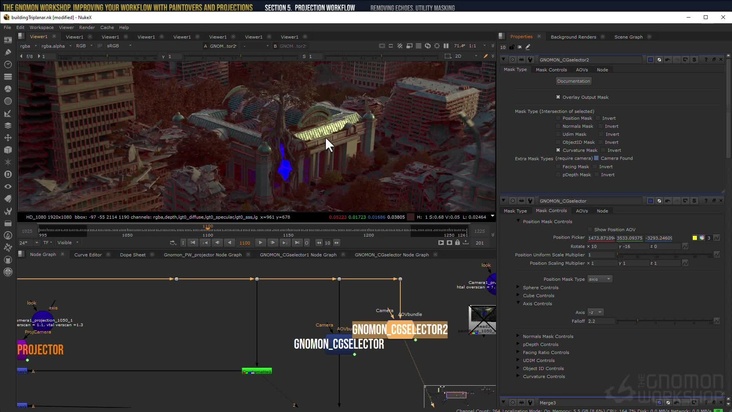The width and height of the screenshot is (732, 412).
Task: Open the Particles nodes toolbar icon
Action: tap(8, 162)
